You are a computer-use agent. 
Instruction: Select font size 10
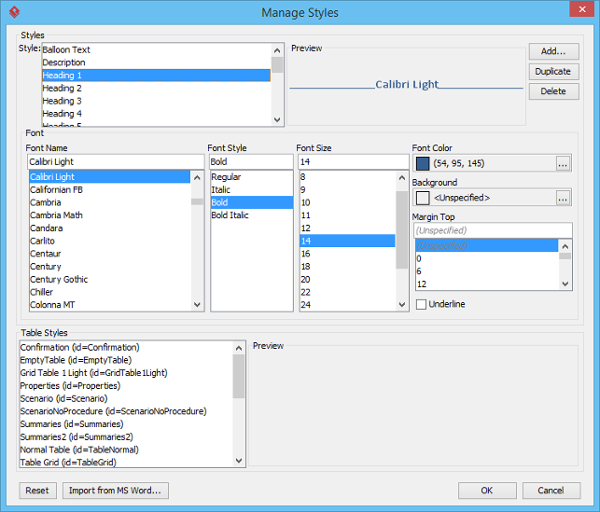coord(347,202)
